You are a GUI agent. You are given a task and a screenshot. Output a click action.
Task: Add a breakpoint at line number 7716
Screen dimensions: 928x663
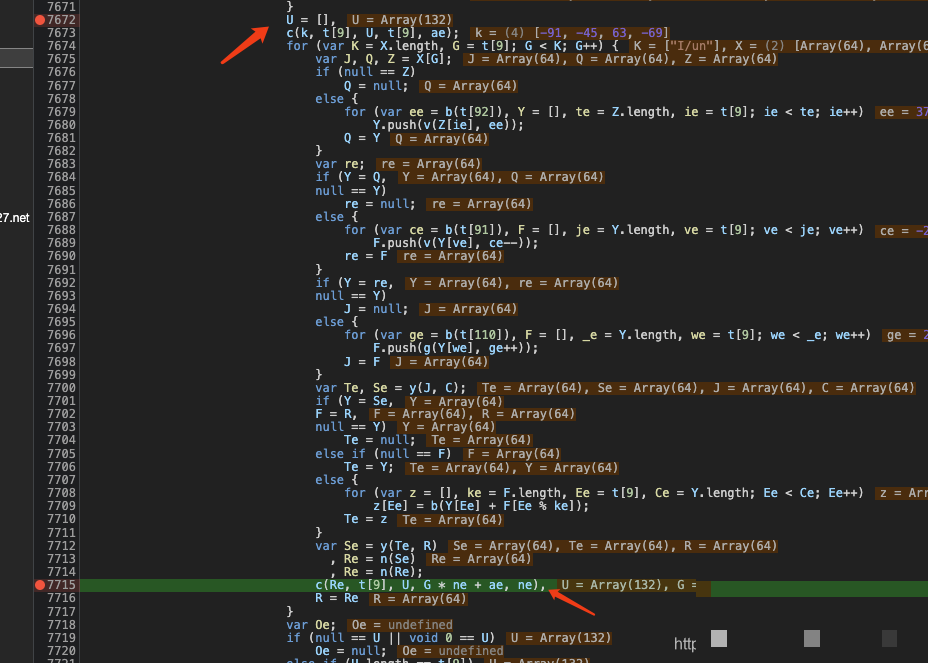click(61, 598)
